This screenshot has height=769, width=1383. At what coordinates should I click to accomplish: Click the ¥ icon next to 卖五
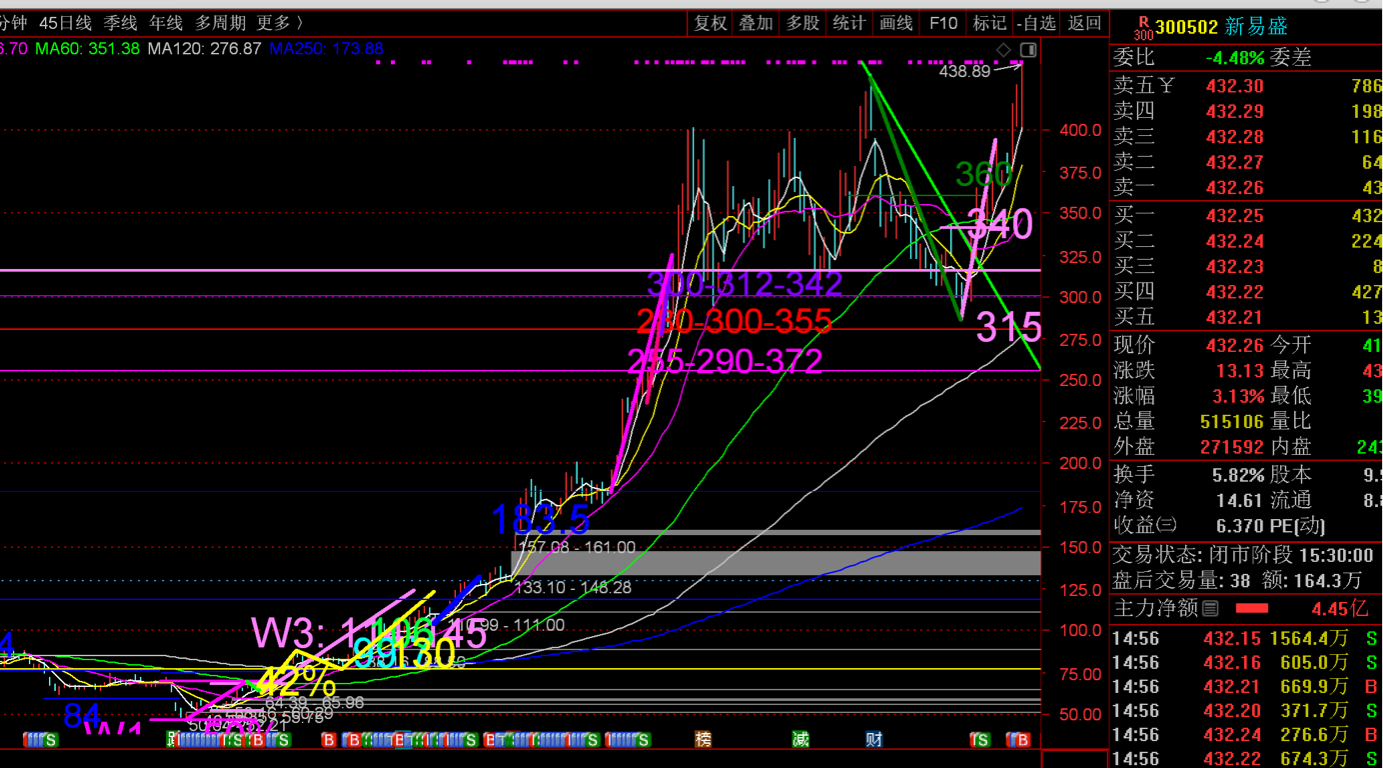(1167, 86)
